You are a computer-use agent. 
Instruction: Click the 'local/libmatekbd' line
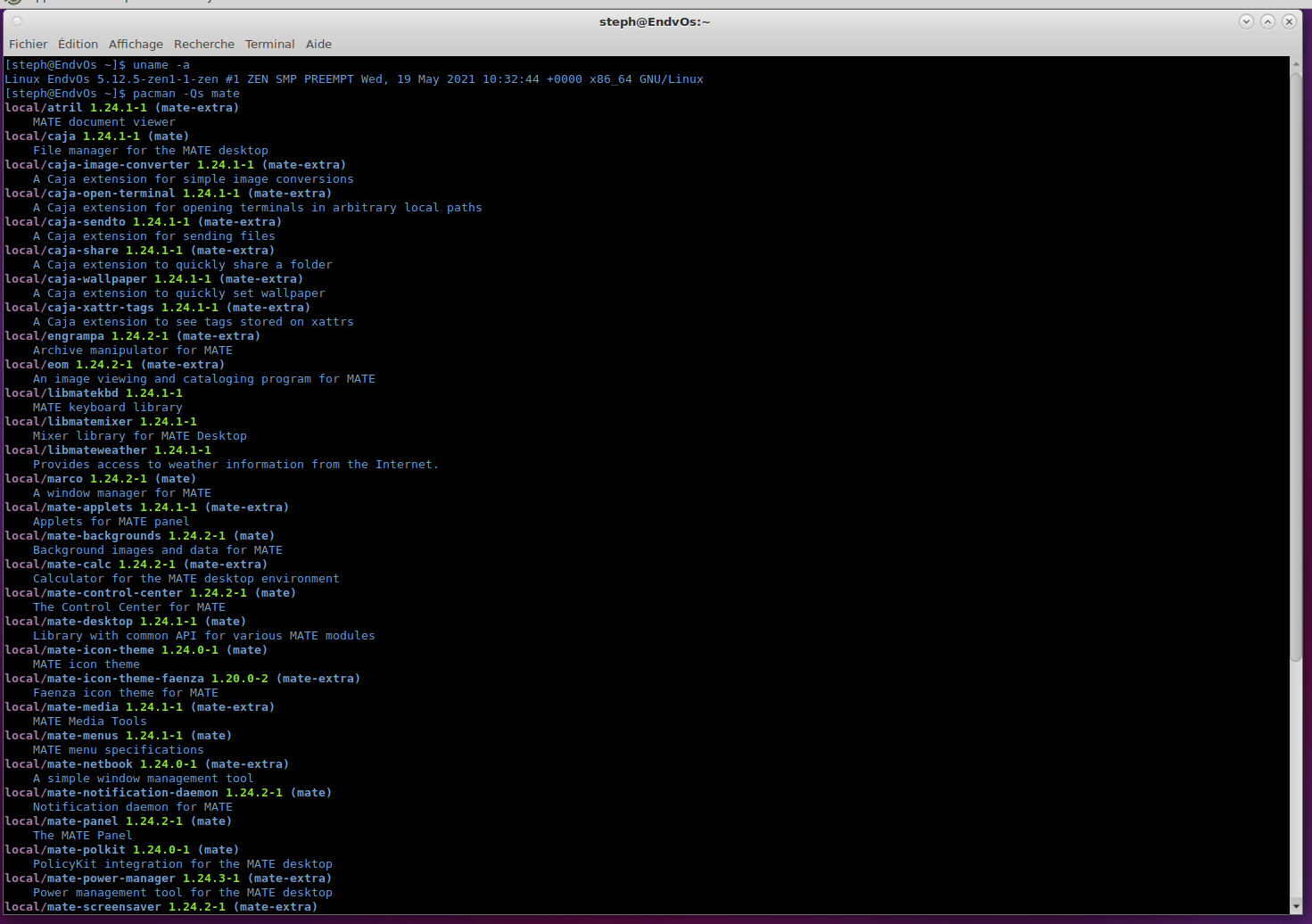pyautogui.click(x=94, y=393)
